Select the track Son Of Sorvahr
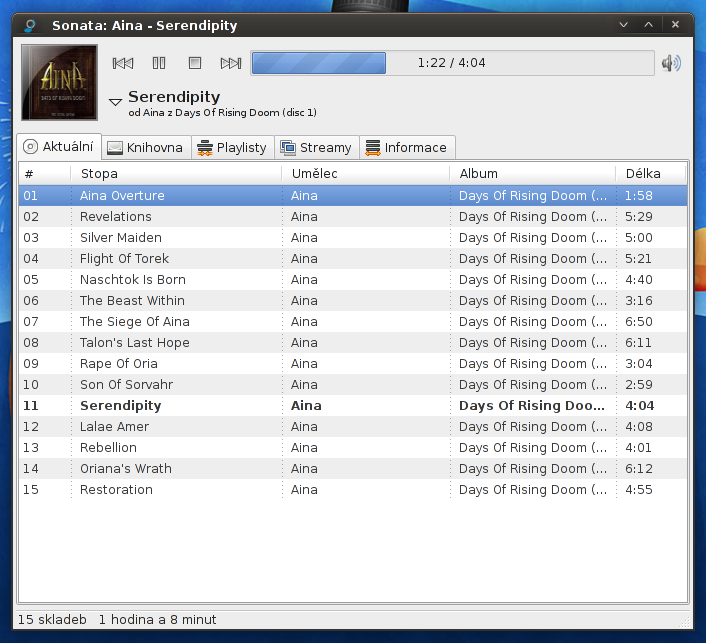Viewport: 706px width, 643px height. point(353,385)
